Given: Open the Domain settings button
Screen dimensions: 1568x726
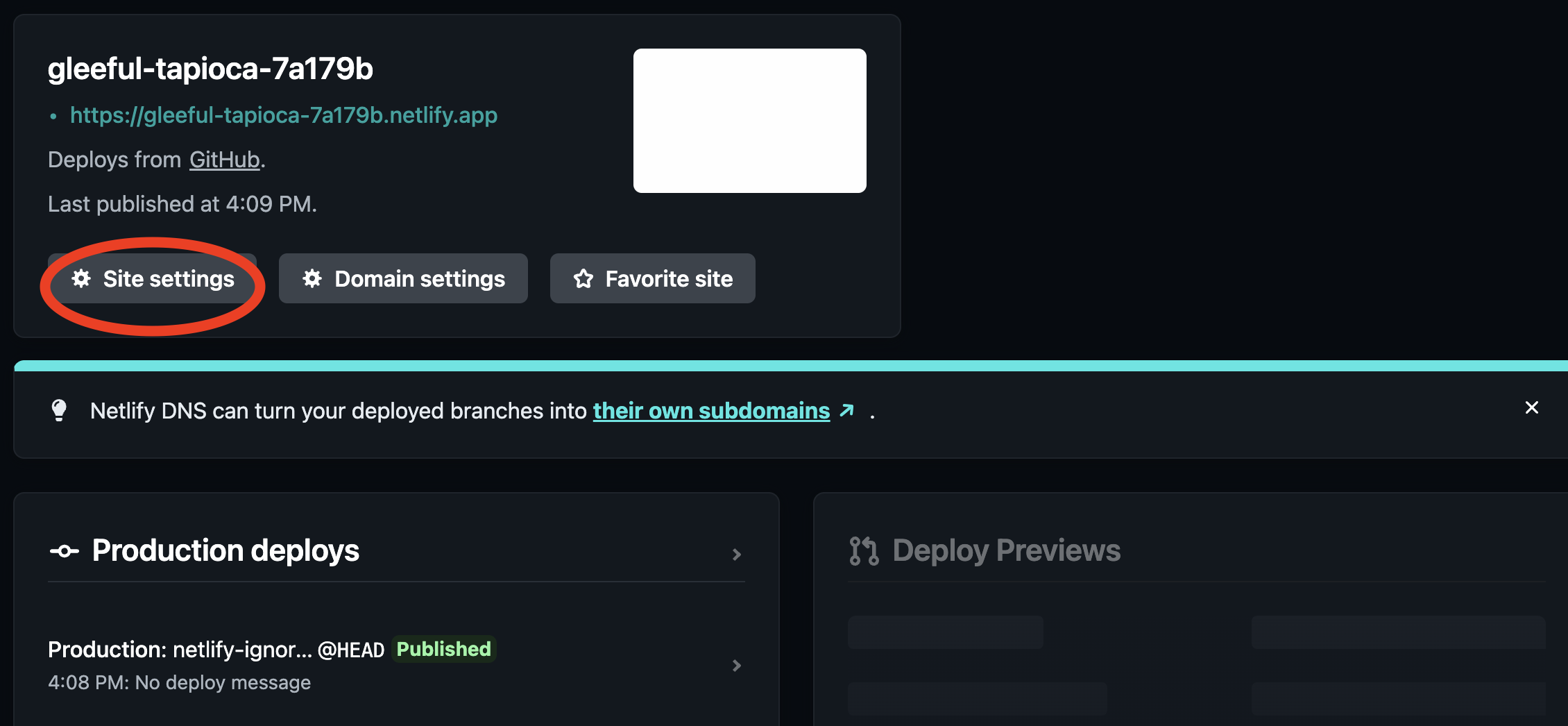Looking at the screenshot, I should (403, 278).
